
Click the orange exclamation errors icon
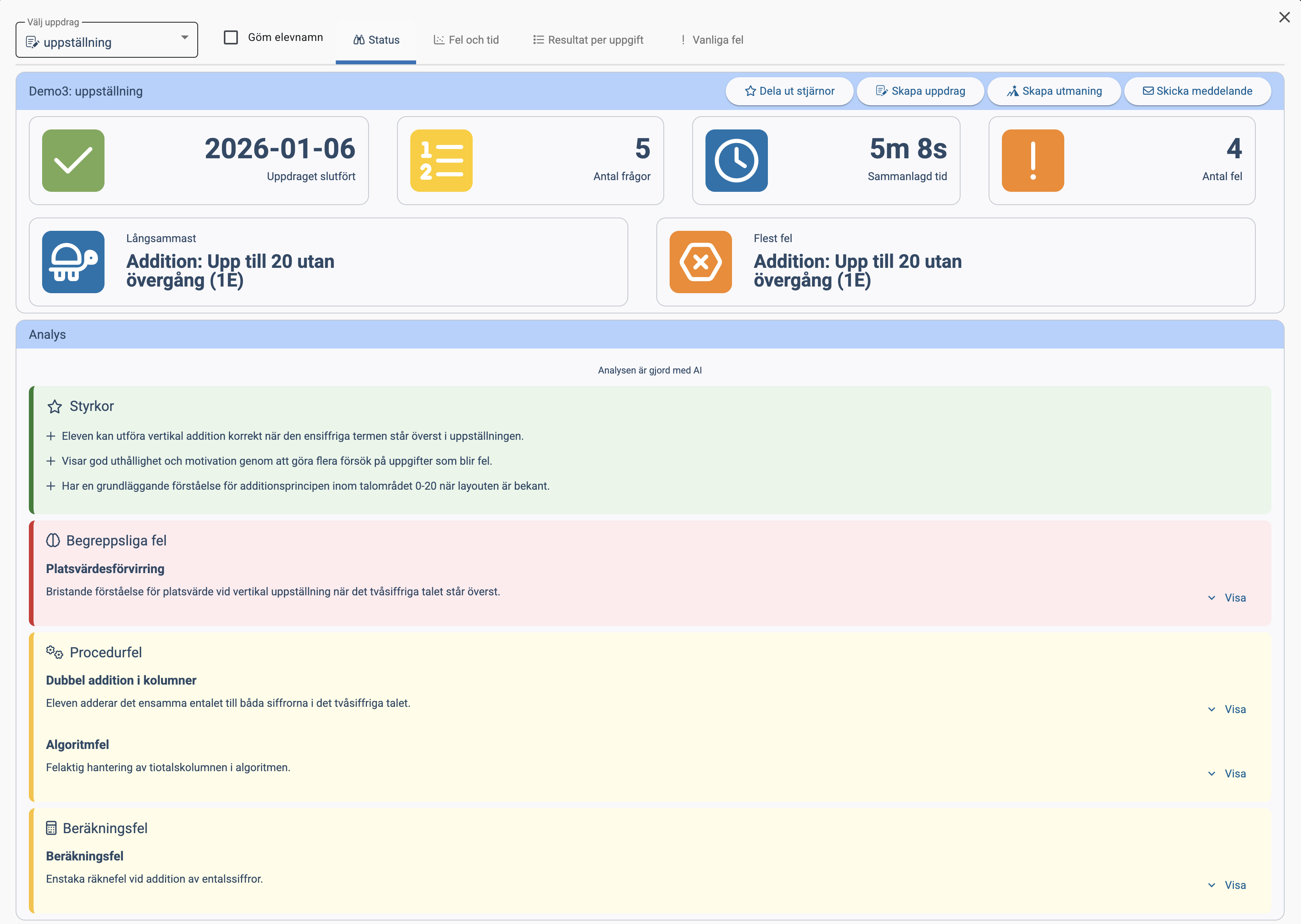coord(1032,161)
